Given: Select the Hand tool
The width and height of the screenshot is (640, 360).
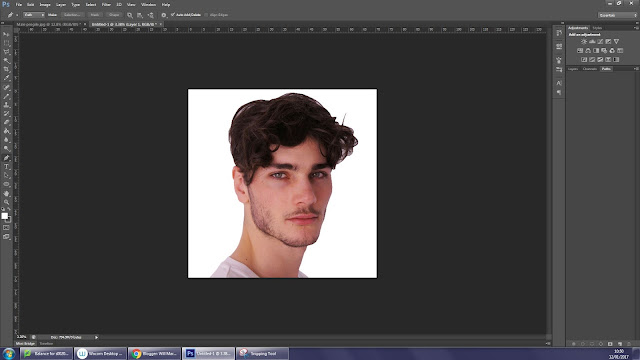Looking at the screenshot, I should 6,193.
